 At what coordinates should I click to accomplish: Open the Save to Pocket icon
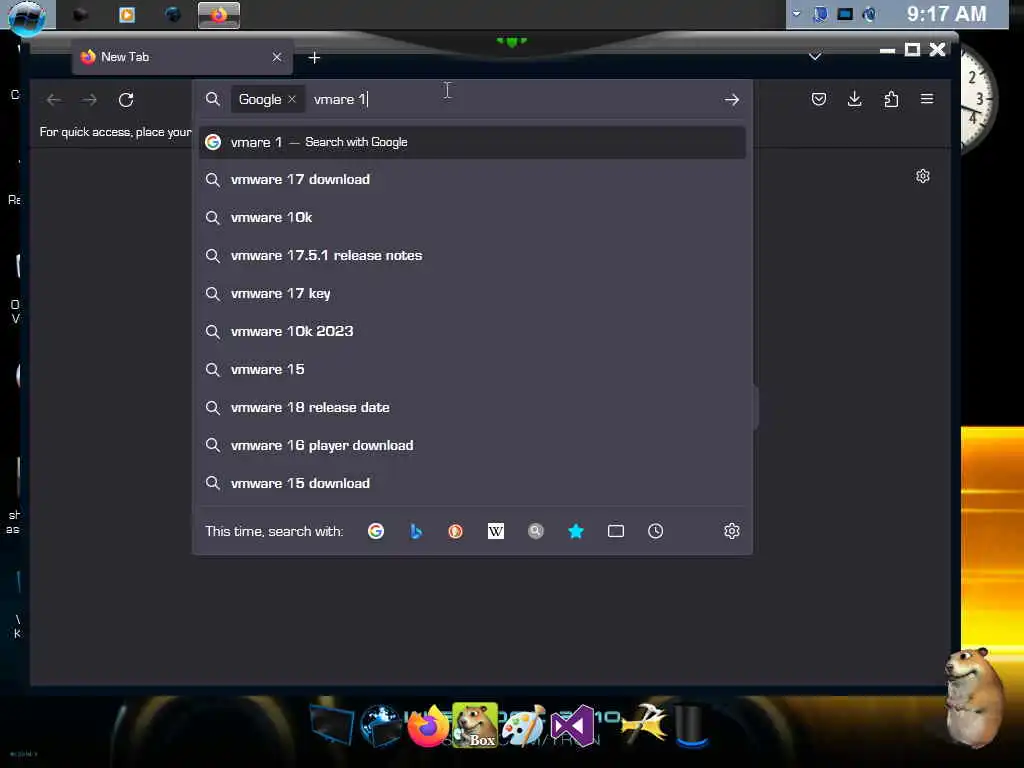point(818,99)
